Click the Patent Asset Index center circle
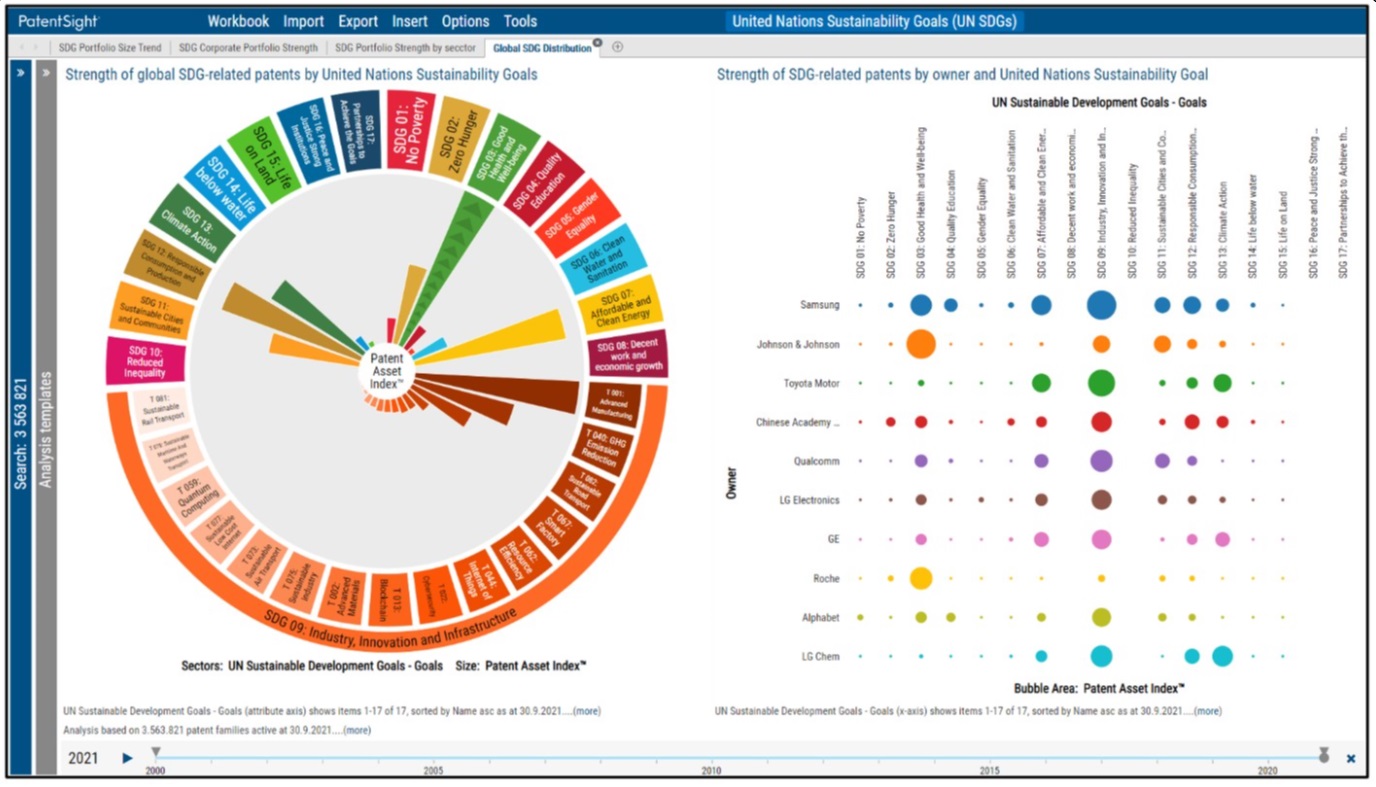The width and height of the screenshot is (1376, 787). [x=386, y=370]
